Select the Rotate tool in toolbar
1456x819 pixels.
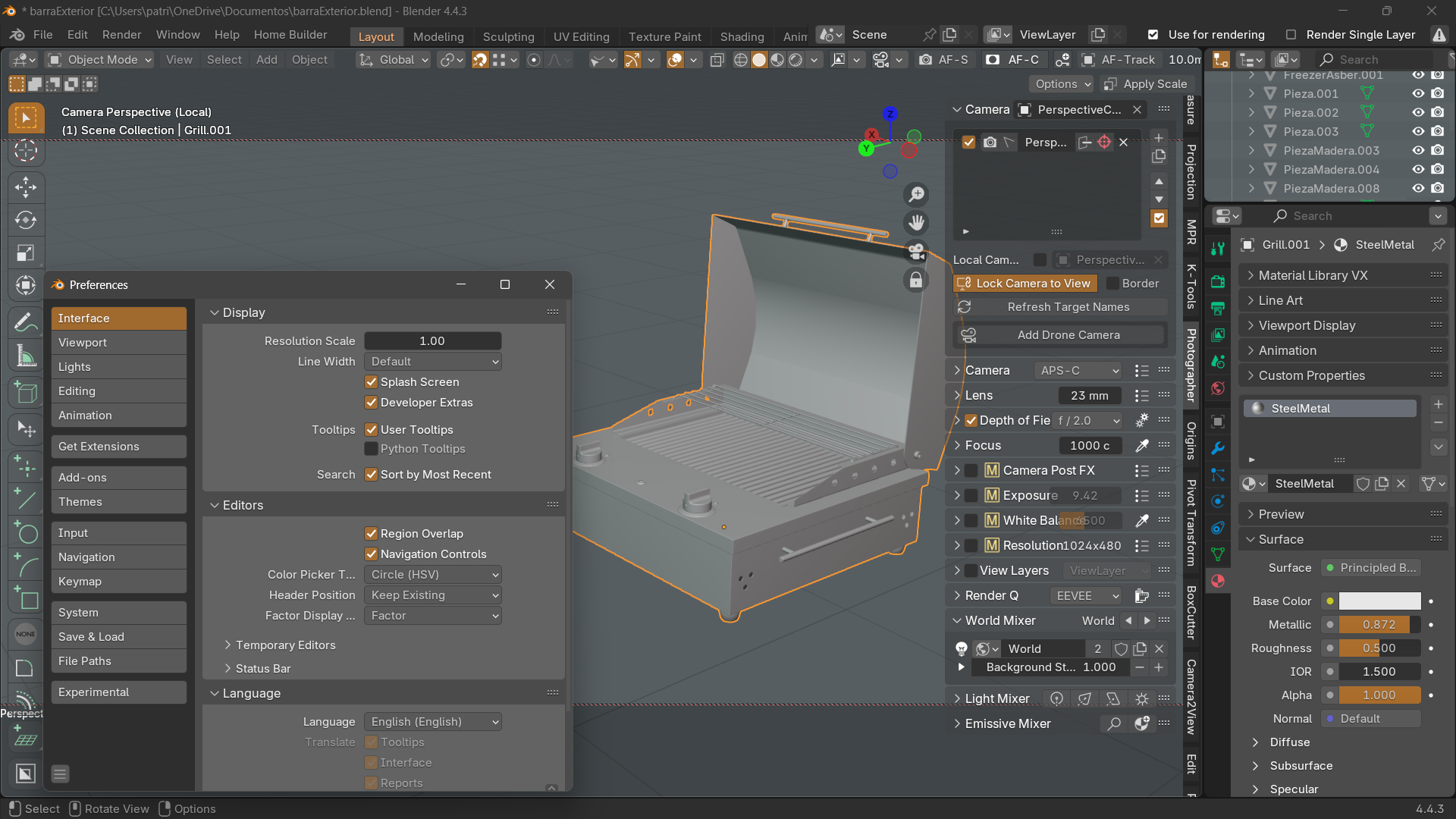point(26,220)
